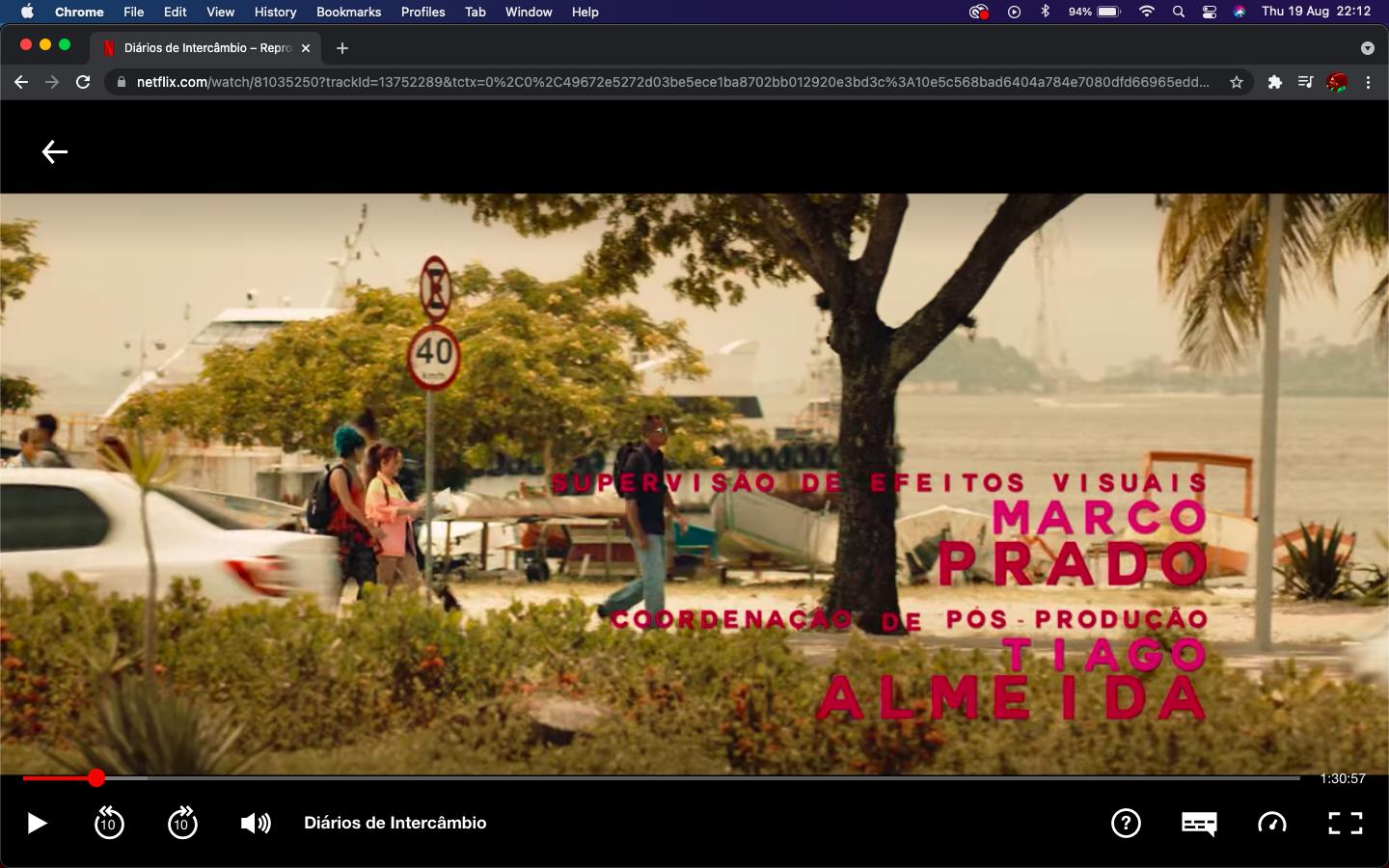This screenshot has height=868, width=1389.
Task: Skip forward 10 seconds
Action: pos(182,823)
